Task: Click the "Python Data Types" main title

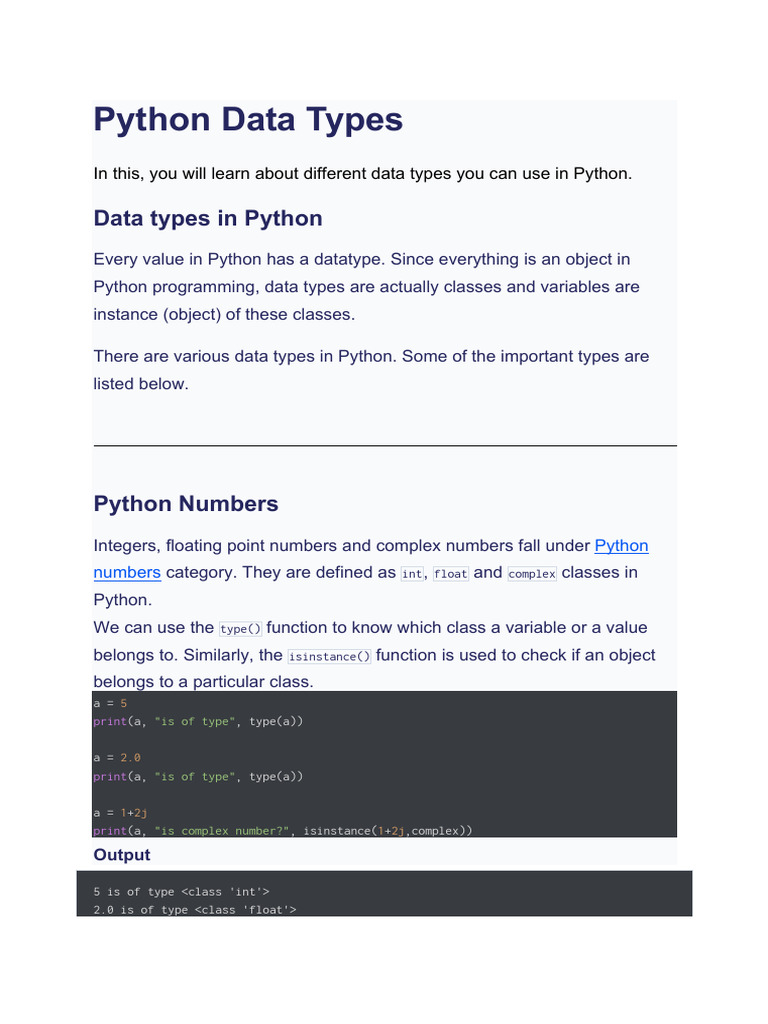Action: (x=248, y=120)
